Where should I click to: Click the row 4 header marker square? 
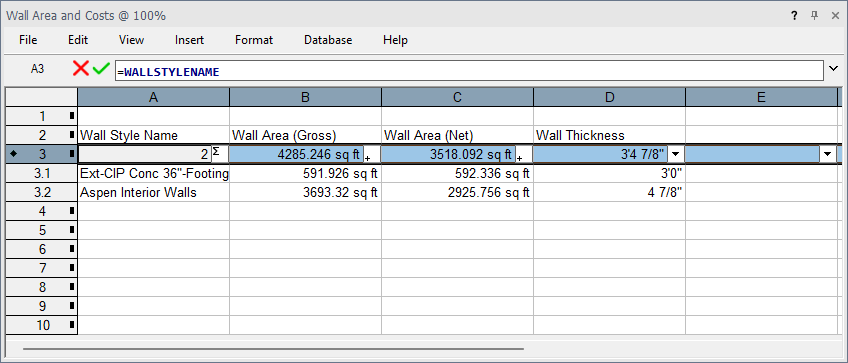pos(72,211)
